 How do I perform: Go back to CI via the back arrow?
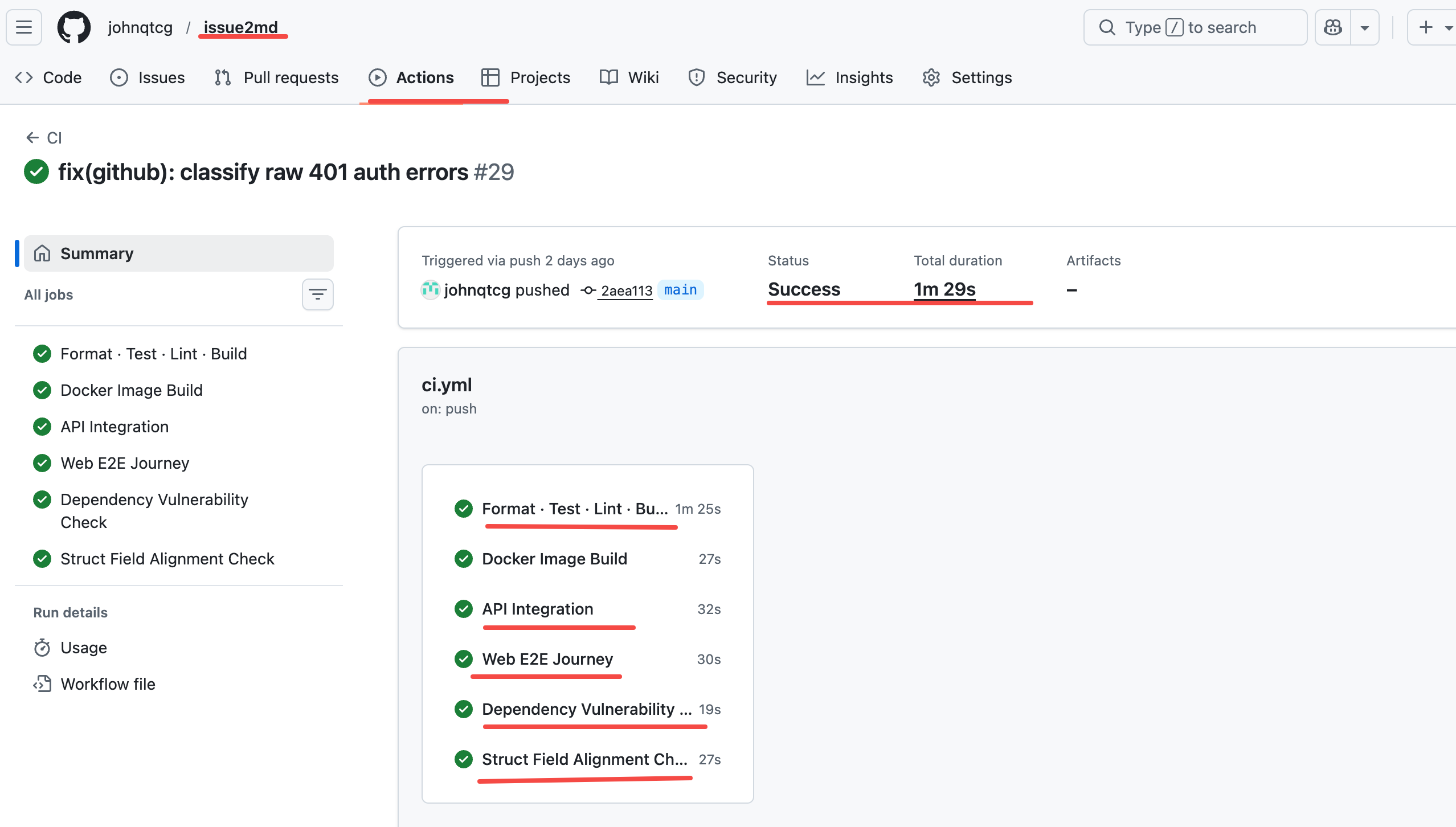(x=32, y=137)
